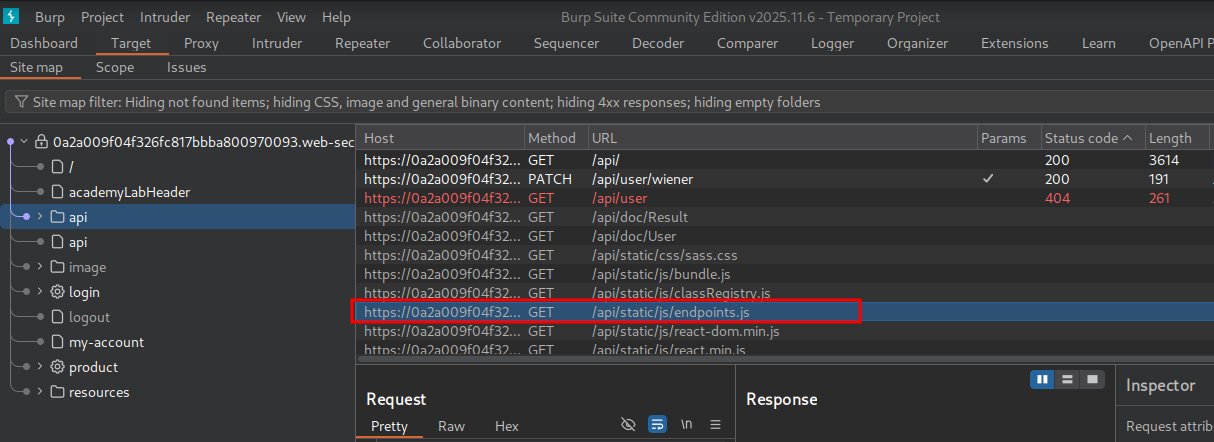This screenshot has height=442, width=1214.
Task: Expand the image folder chevron
Action: tap(39, 267)
